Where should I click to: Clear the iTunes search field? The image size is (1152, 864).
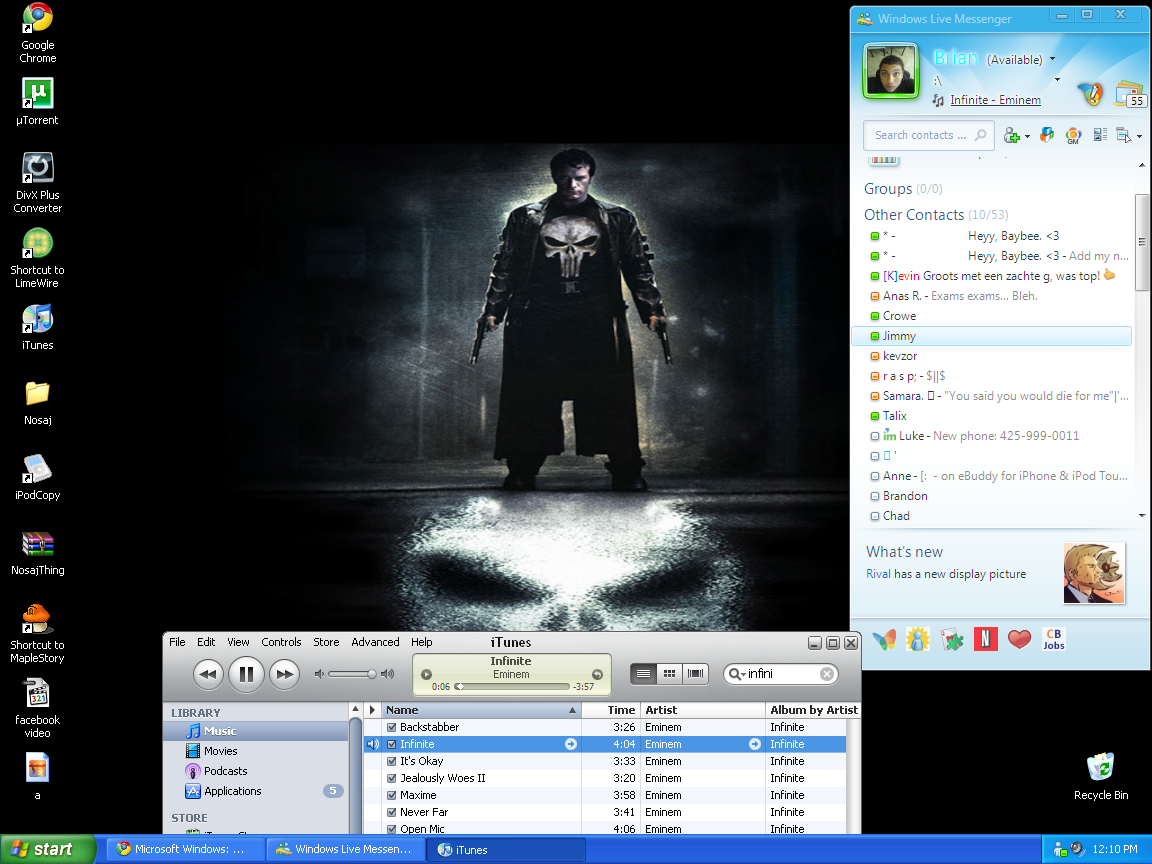827,674
